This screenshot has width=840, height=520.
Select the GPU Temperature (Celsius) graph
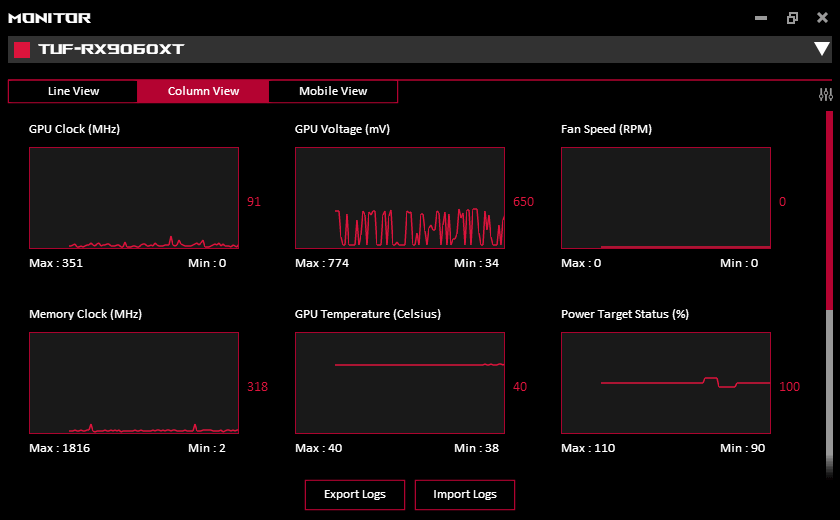point(400,383)
